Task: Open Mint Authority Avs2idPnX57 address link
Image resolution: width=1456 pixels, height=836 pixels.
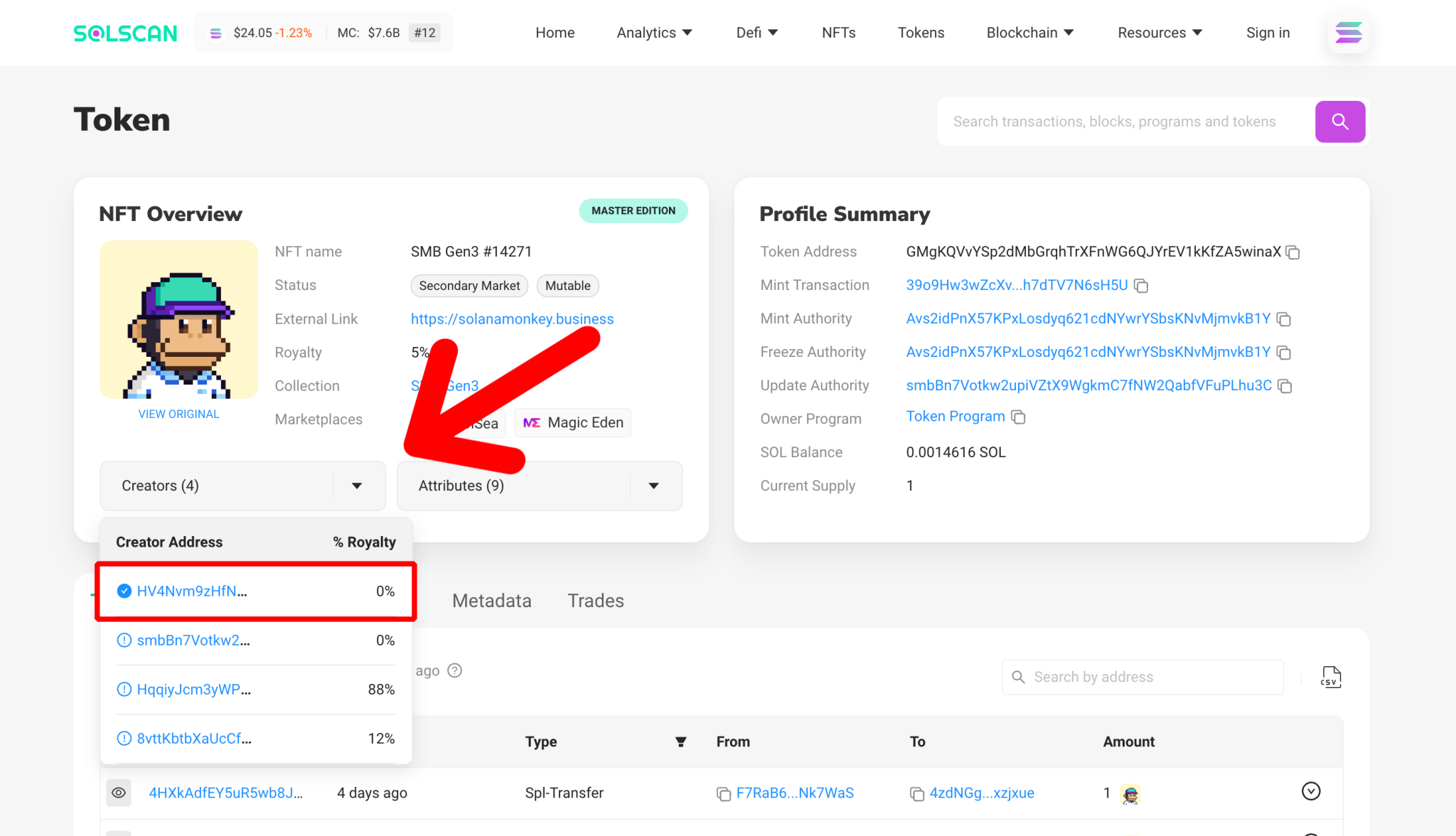Action: click(x=1088, y=318)
